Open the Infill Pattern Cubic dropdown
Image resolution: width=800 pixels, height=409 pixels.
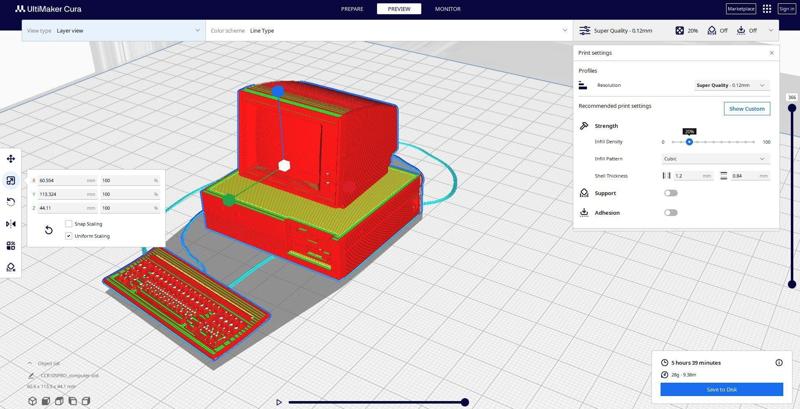pyautogui.click(x=715, y=159)
